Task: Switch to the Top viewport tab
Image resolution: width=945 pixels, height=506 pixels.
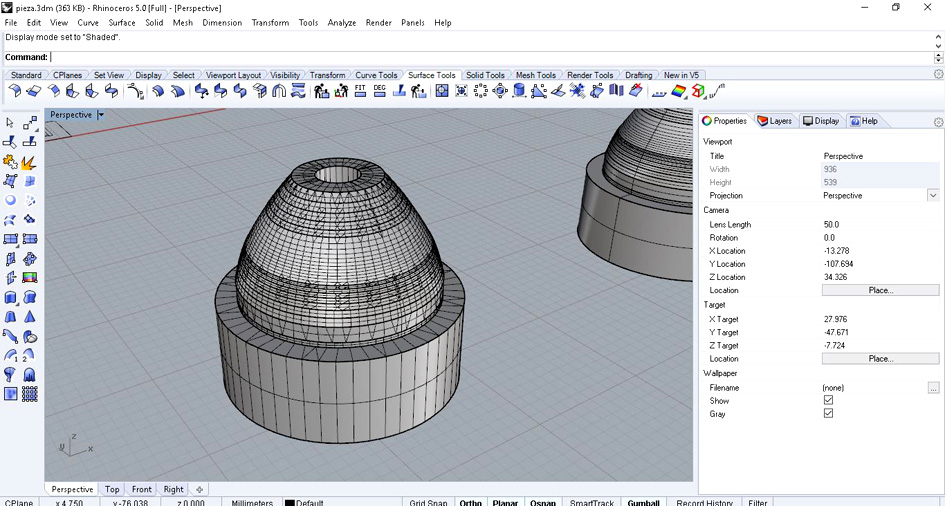Action: [x=111, y=489]
